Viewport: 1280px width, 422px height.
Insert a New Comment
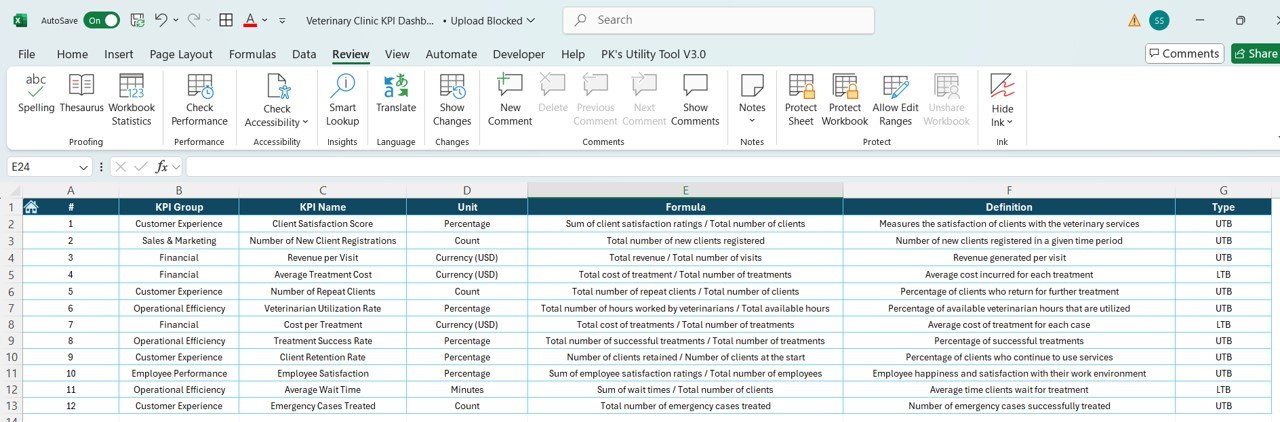(510, 98)
